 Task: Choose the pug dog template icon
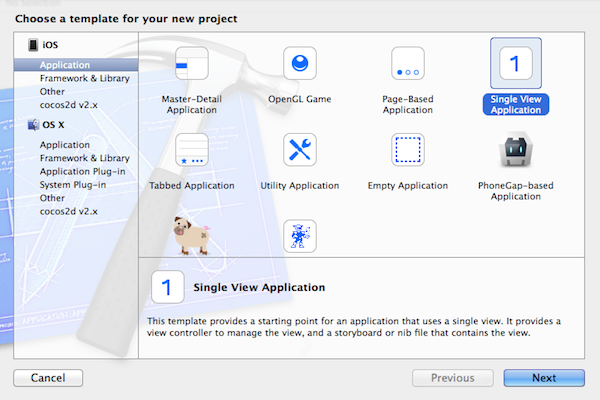(192, 236)
